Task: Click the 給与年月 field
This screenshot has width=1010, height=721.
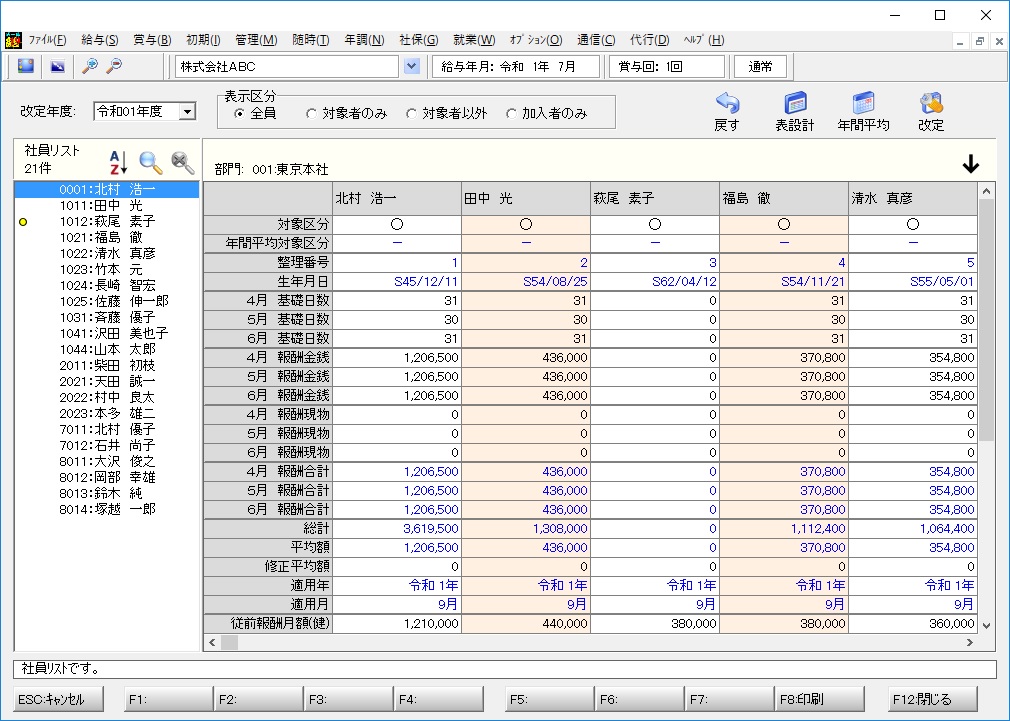Action: coord(515,66)
